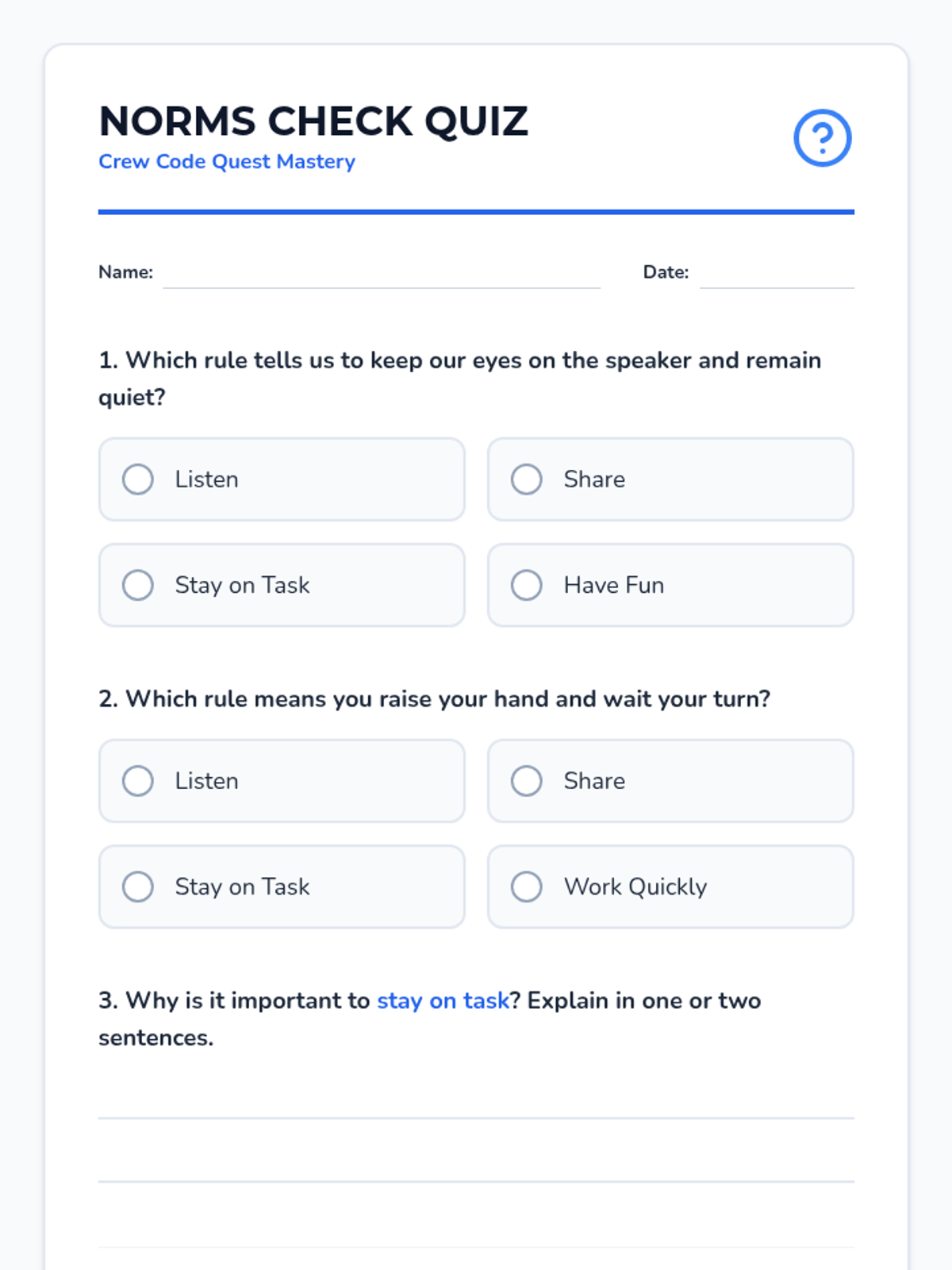952x1270 pixels.
Task: Select Listen for question 2
Action: click(138, 781)
